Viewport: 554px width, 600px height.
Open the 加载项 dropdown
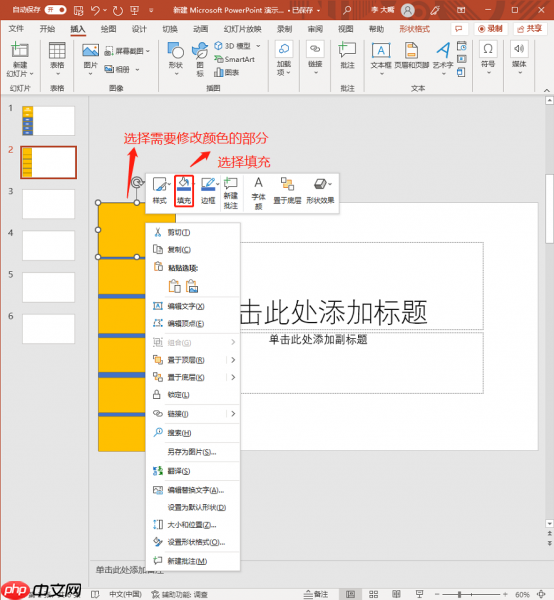click(x=284, y=59)
